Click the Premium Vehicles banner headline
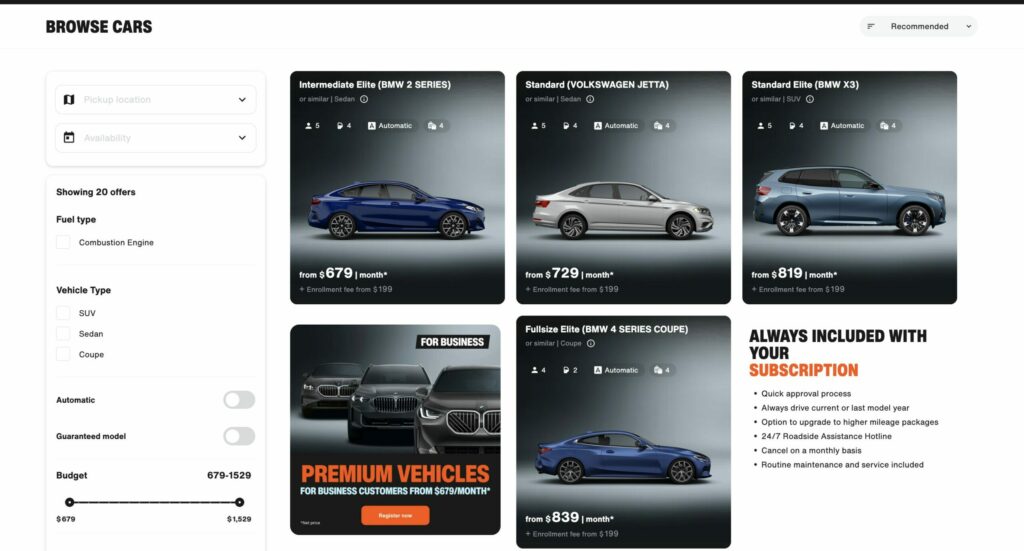1024x551 pixels. pos(395,473)
